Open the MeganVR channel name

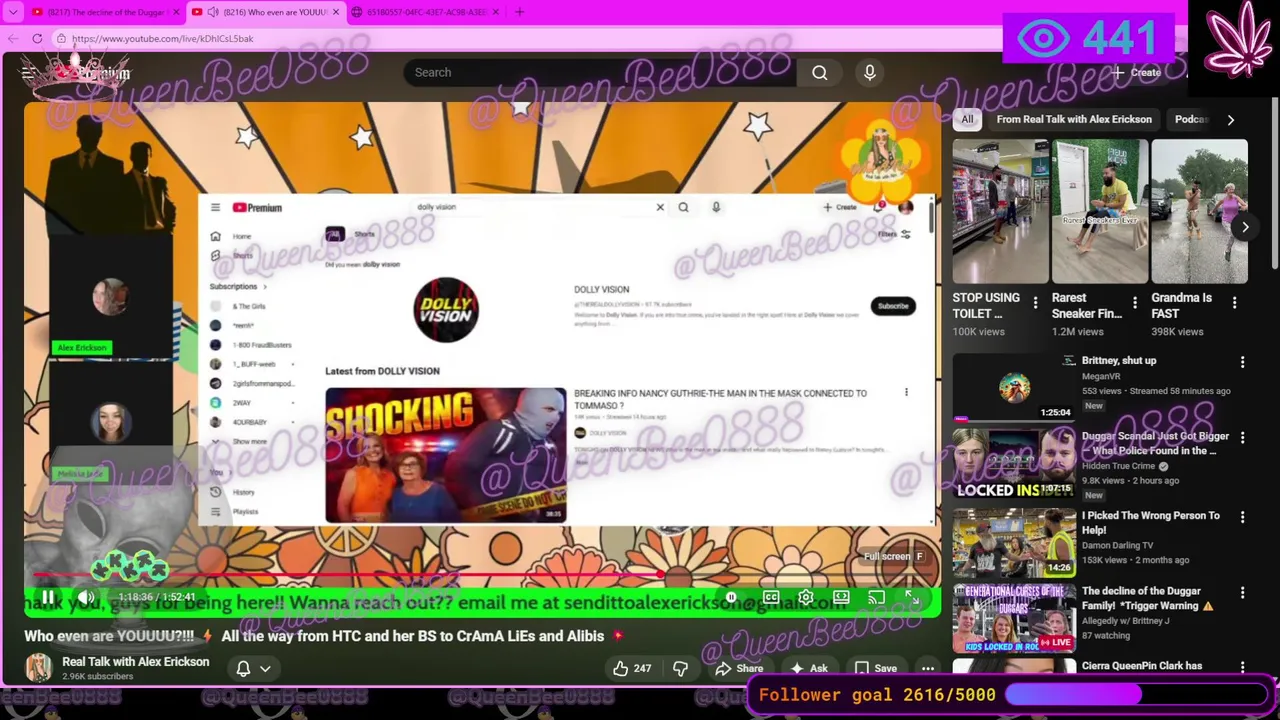pos(1101,376)
